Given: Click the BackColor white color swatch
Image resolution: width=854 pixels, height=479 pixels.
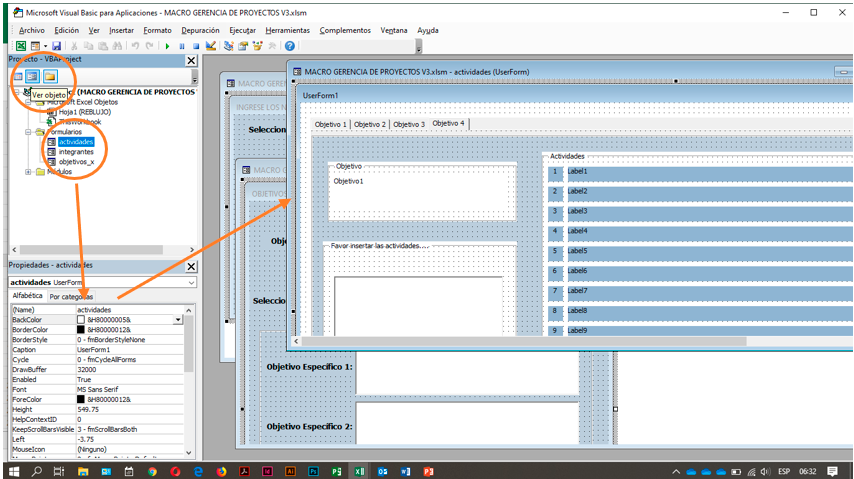Looking at the screenshot, I should [81, 320].
